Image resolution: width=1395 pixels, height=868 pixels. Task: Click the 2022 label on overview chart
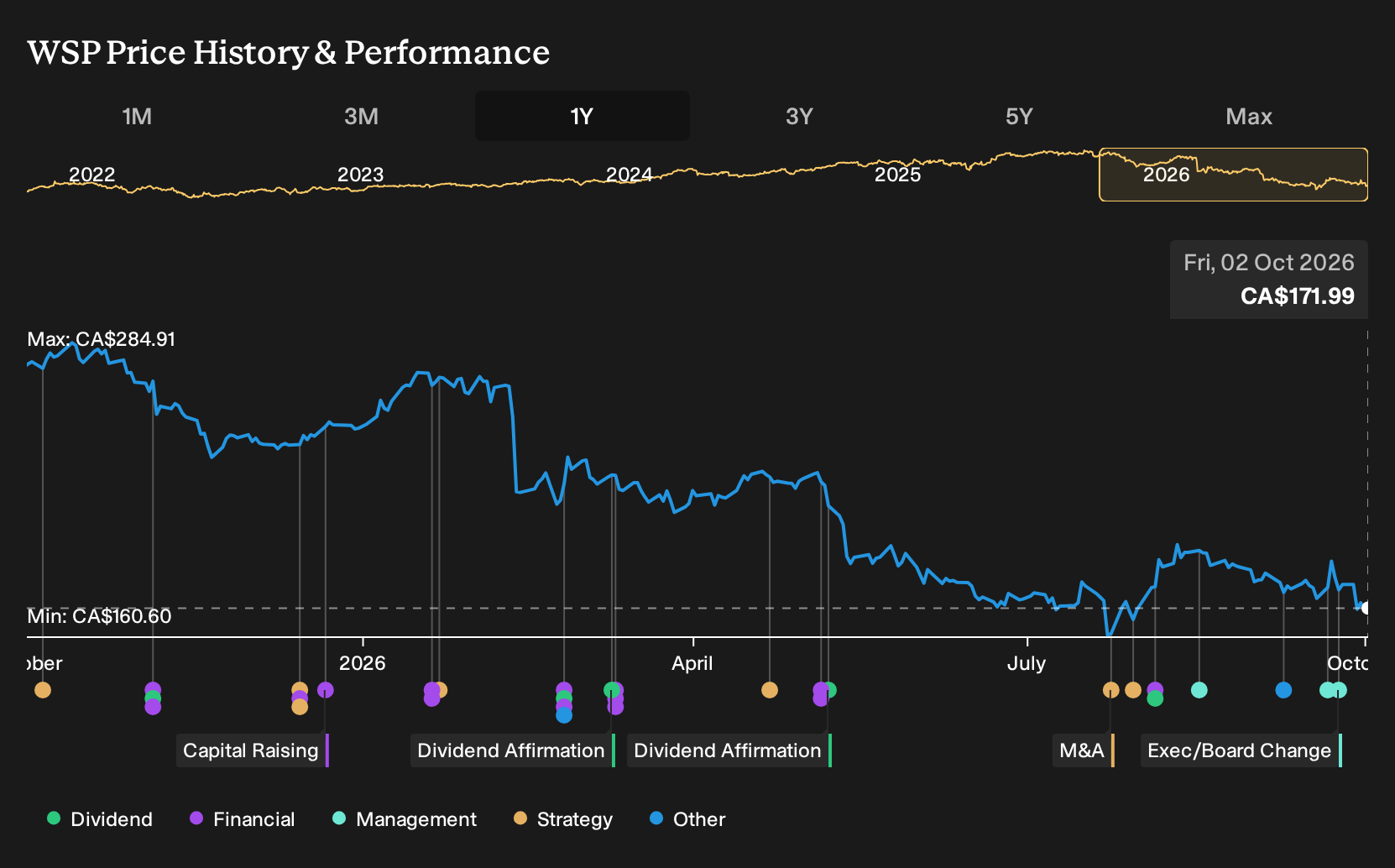pyautogui.click(x=91, y=175)
